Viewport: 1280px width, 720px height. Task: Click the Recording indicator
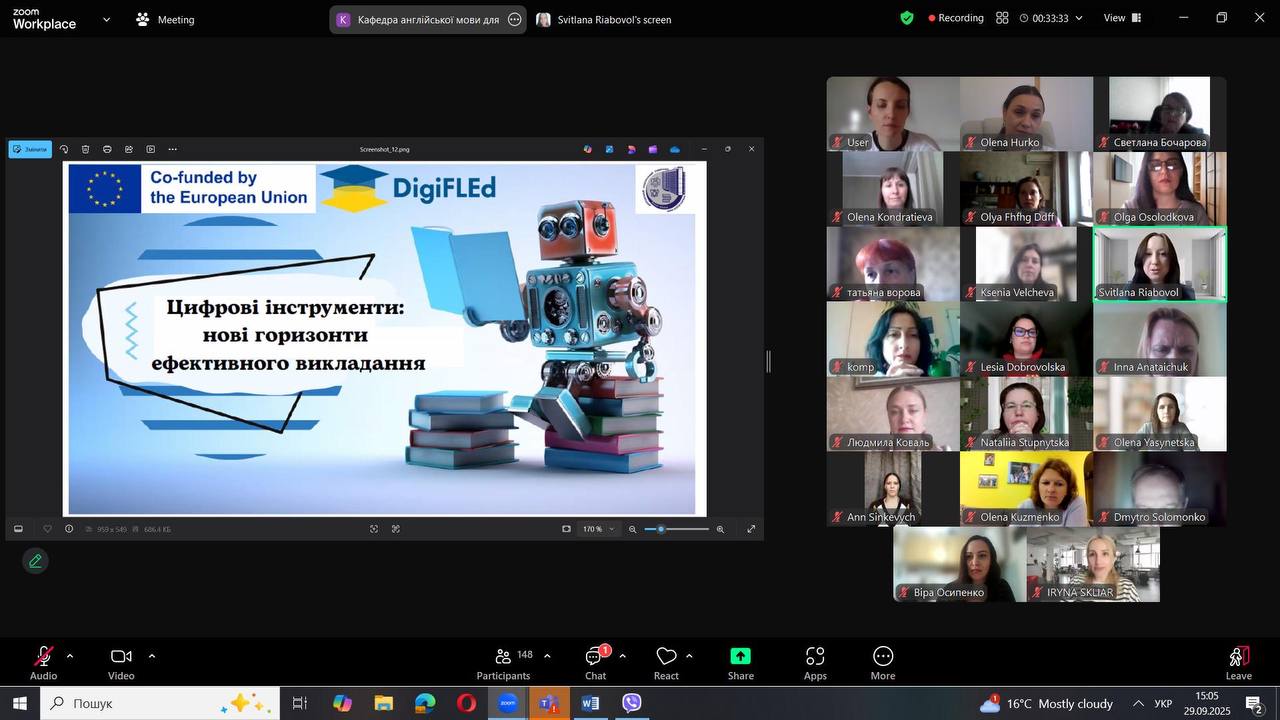click(x=956, y=18)
